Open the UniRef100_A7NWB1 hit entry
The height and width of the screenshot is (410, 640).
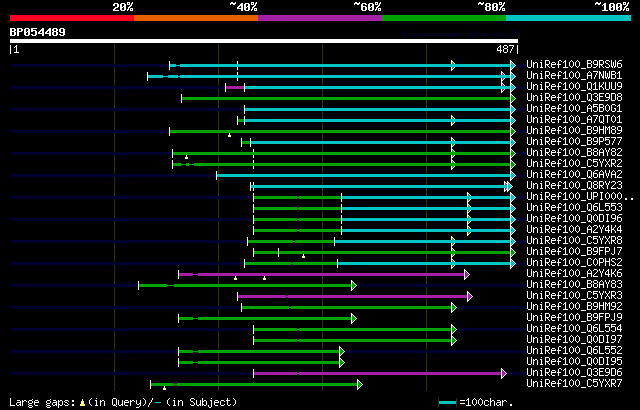click(x=574, y=75)
